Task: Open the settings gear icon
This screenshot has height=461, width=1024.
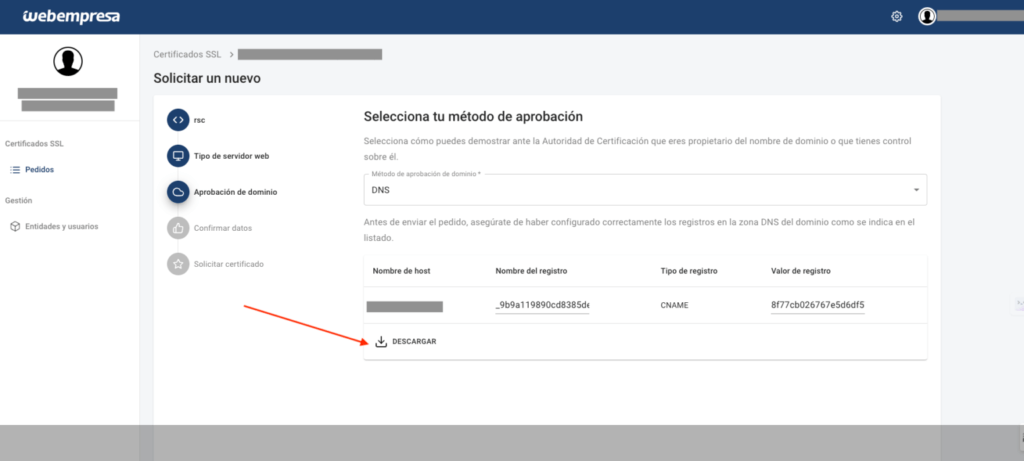Action: click(897, 17)
